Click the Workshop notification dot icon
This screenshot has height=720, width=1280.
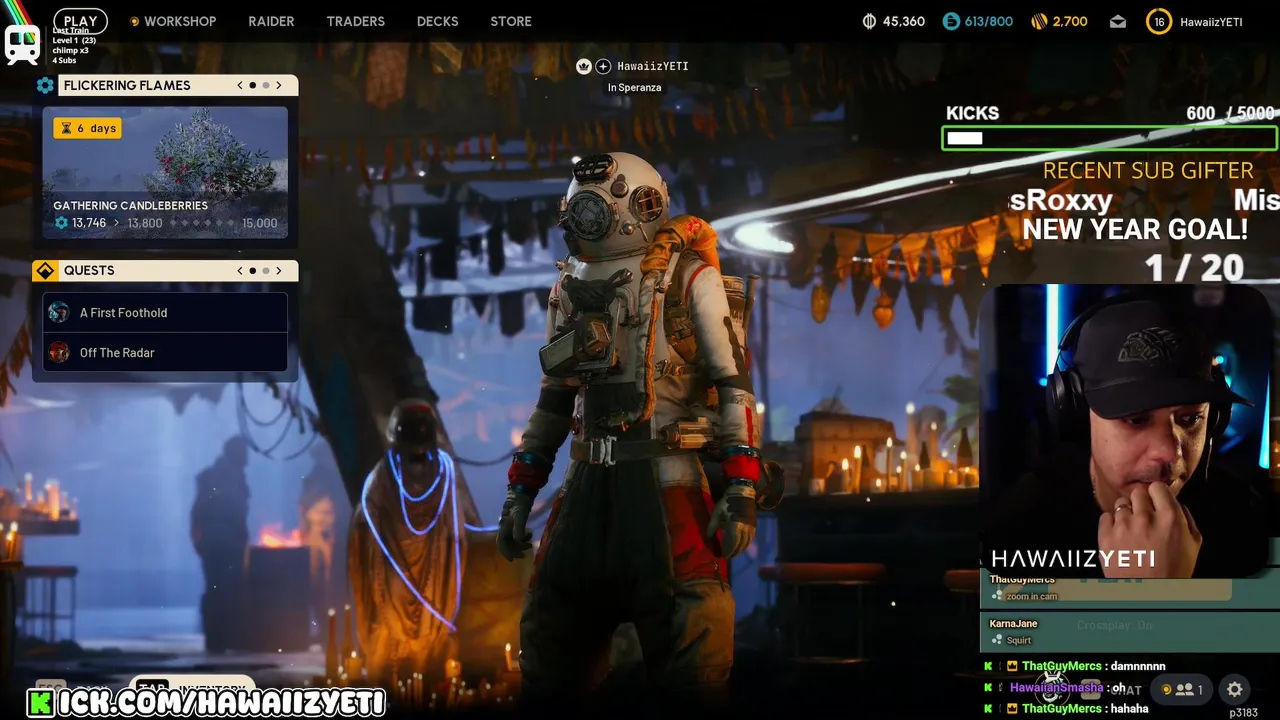click(x=135, y=21)
